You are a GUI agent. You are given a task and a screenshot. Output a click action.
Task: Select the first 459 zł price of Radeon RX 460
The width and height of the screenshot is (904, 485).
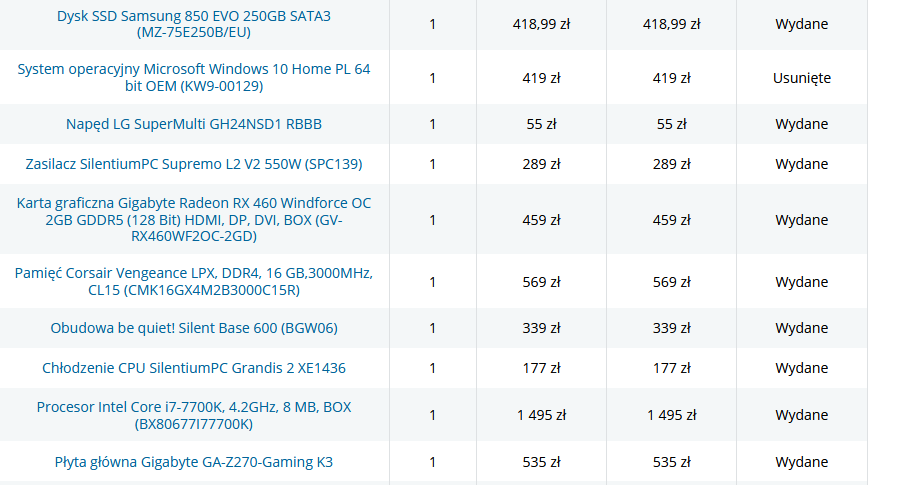(541, 220)
